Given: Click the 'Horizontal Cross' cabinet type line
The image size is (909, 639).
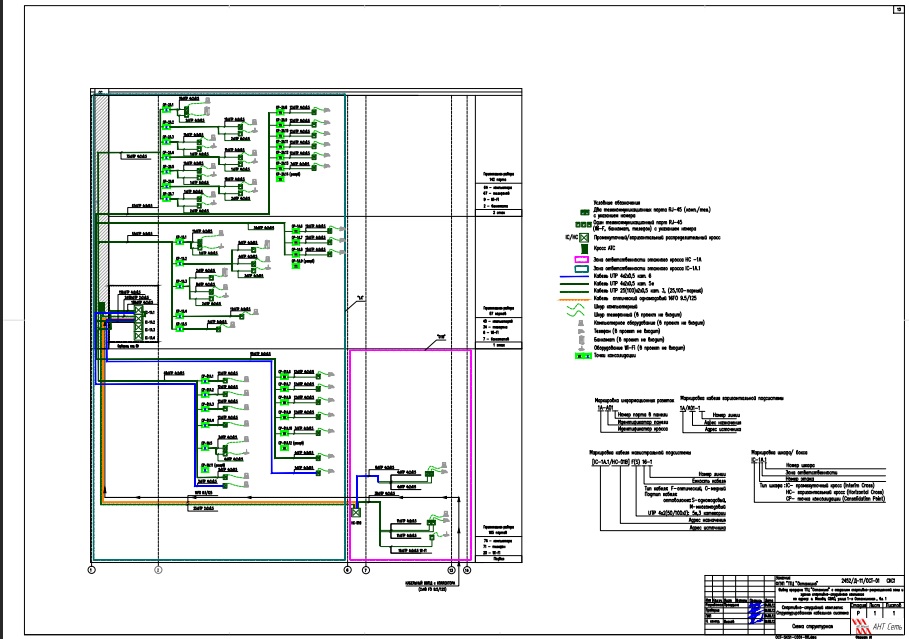Looking at the screenshot, I should [835, 492].
